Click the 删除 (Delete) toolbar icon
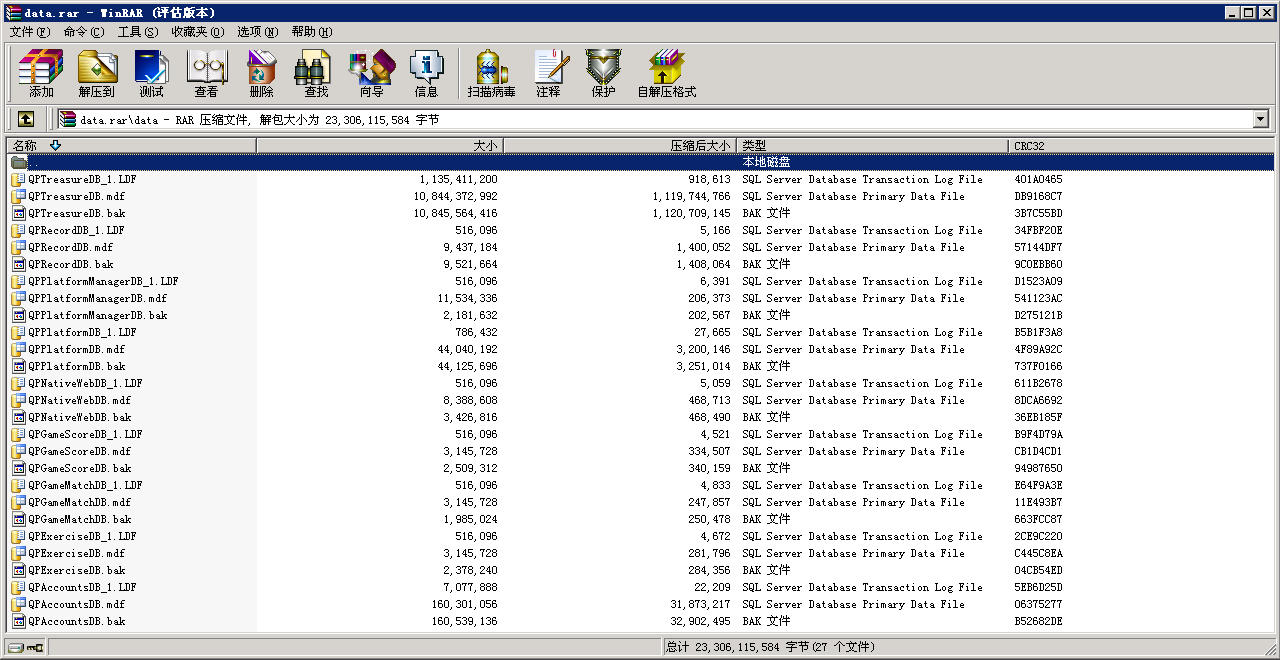Viewport: 1280px width, 660px height. [x=261, y=74]
